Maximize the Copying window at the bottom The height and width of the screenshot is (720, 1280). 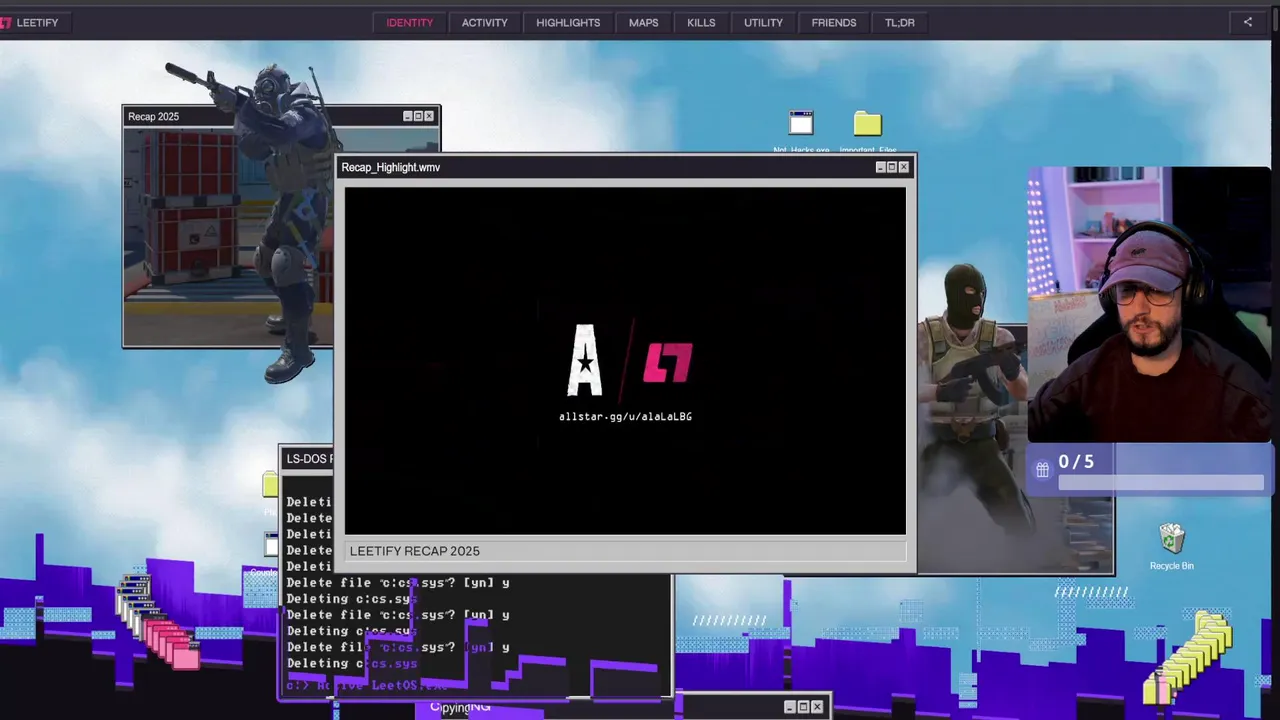[803, 707]
